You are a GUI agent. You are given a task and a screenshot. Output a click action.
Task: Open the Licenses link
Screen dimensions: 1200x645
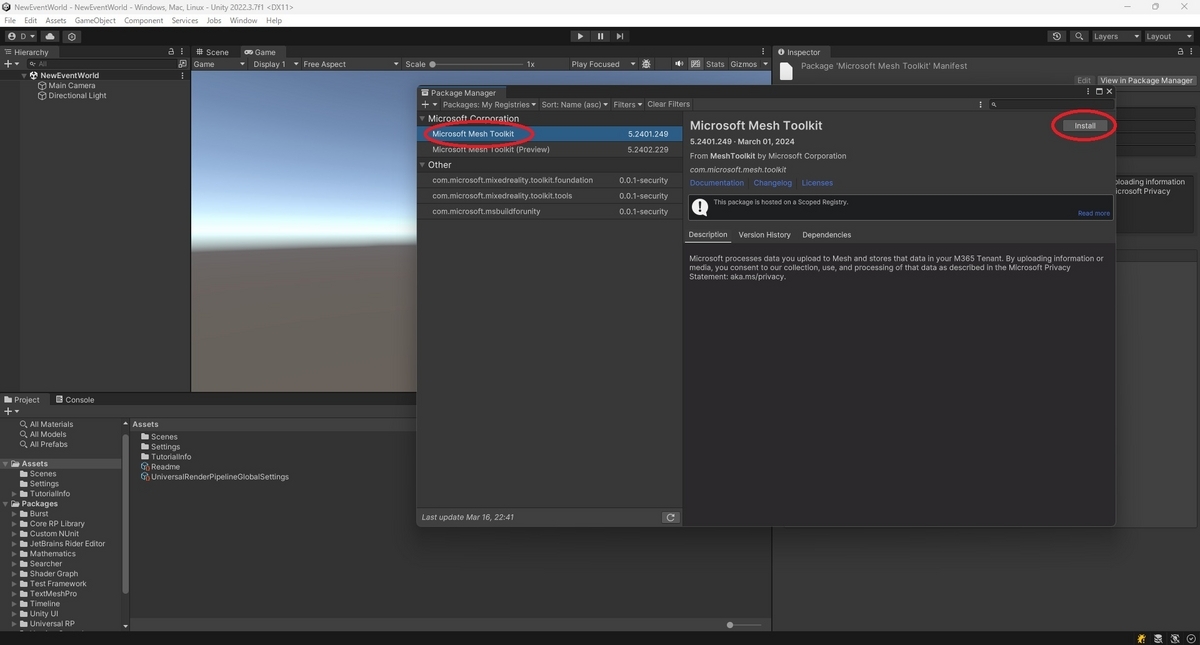coord(817,183)
